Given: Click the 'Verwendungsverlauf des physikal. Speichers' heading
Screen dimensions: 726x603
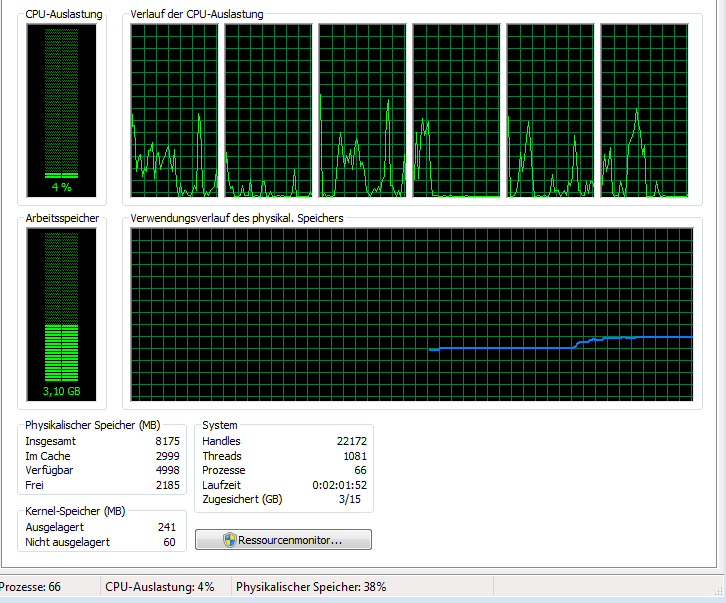Looking at the screenshot, I should tap(237, 218).
